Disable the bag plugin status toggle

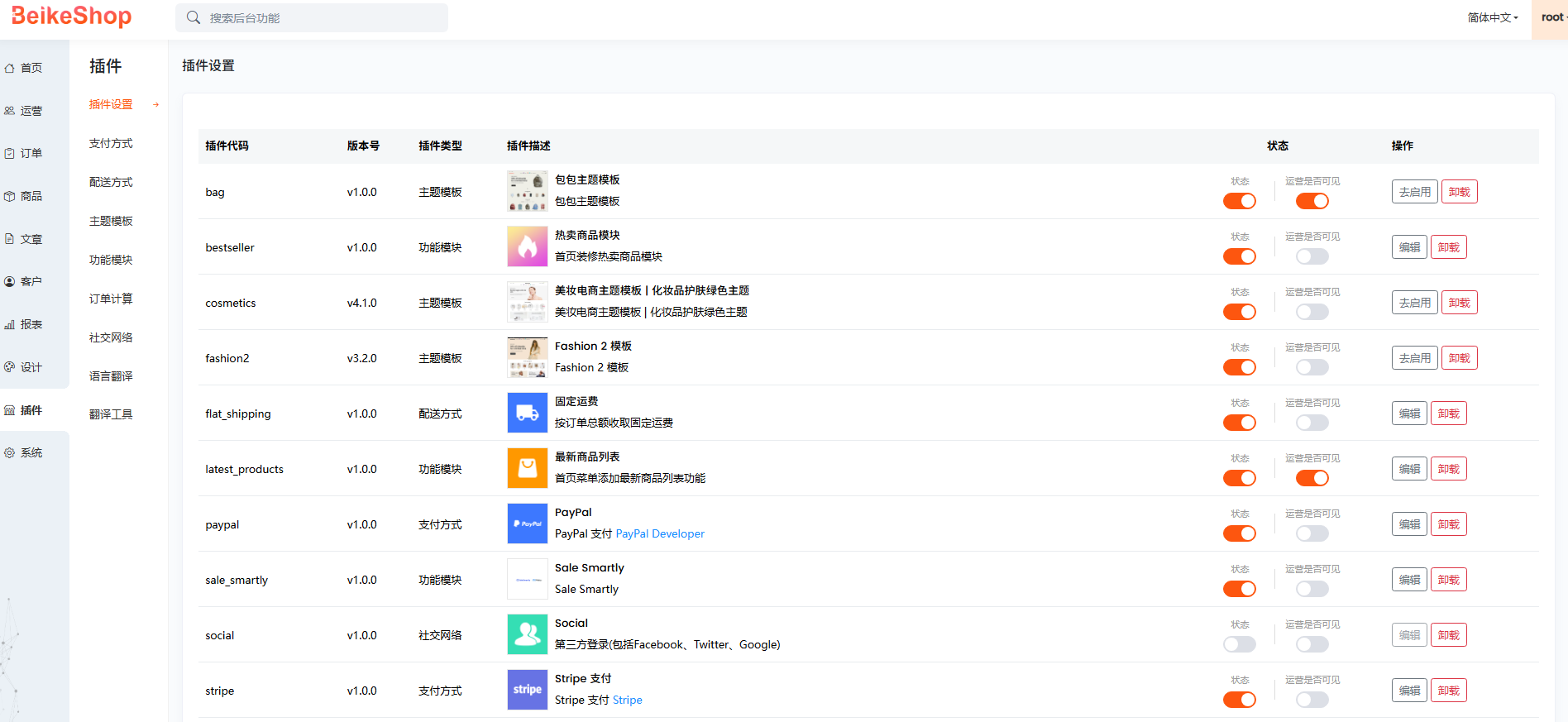click(1239, 201)
